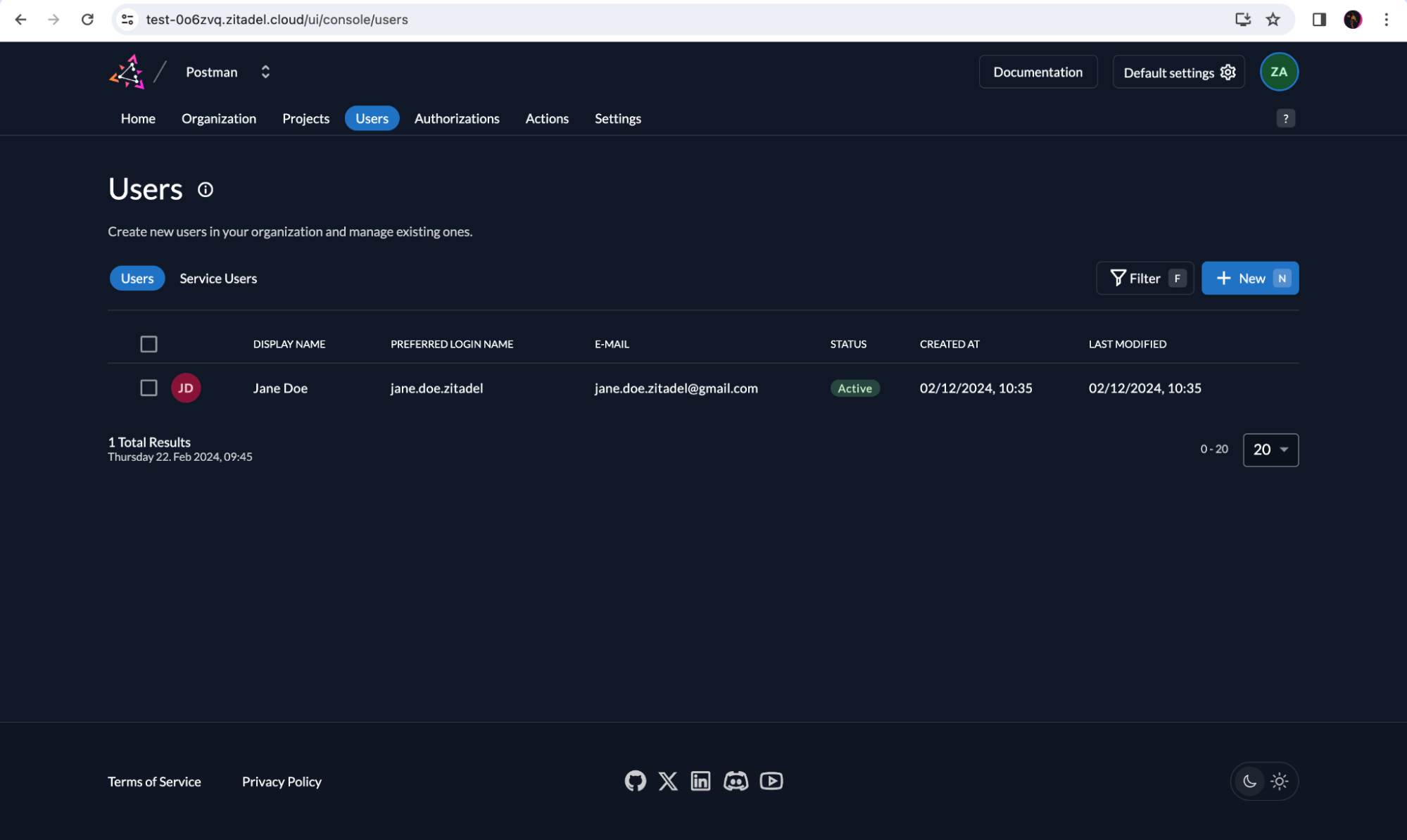Open the Users info icon
1407x840 pixels.
click(x=205, y=189)
